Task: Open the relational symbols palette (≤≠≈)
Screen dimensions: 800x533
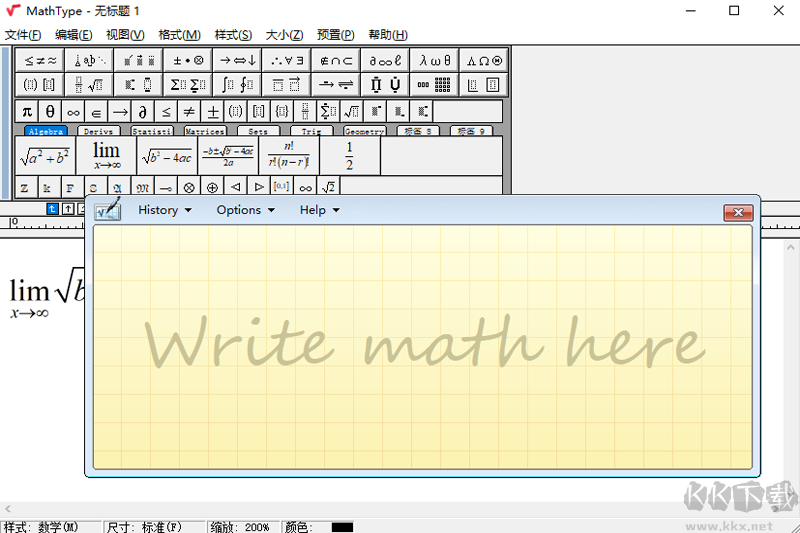Action: (42, 60)
